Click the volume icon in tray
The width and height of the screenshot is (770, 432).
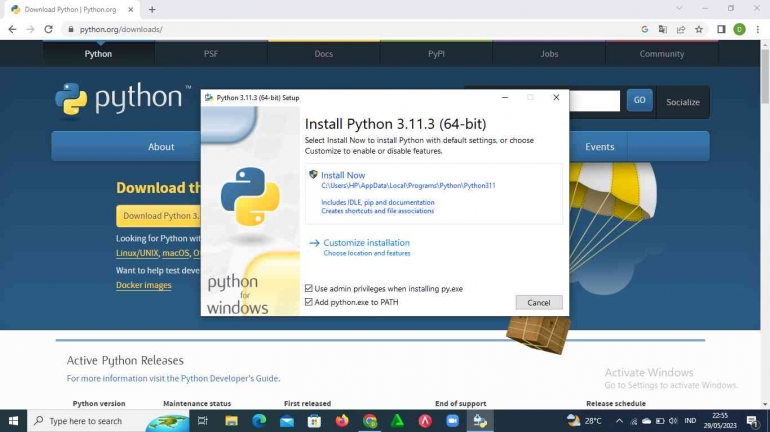pyautogui.click(x=673, y=421)
